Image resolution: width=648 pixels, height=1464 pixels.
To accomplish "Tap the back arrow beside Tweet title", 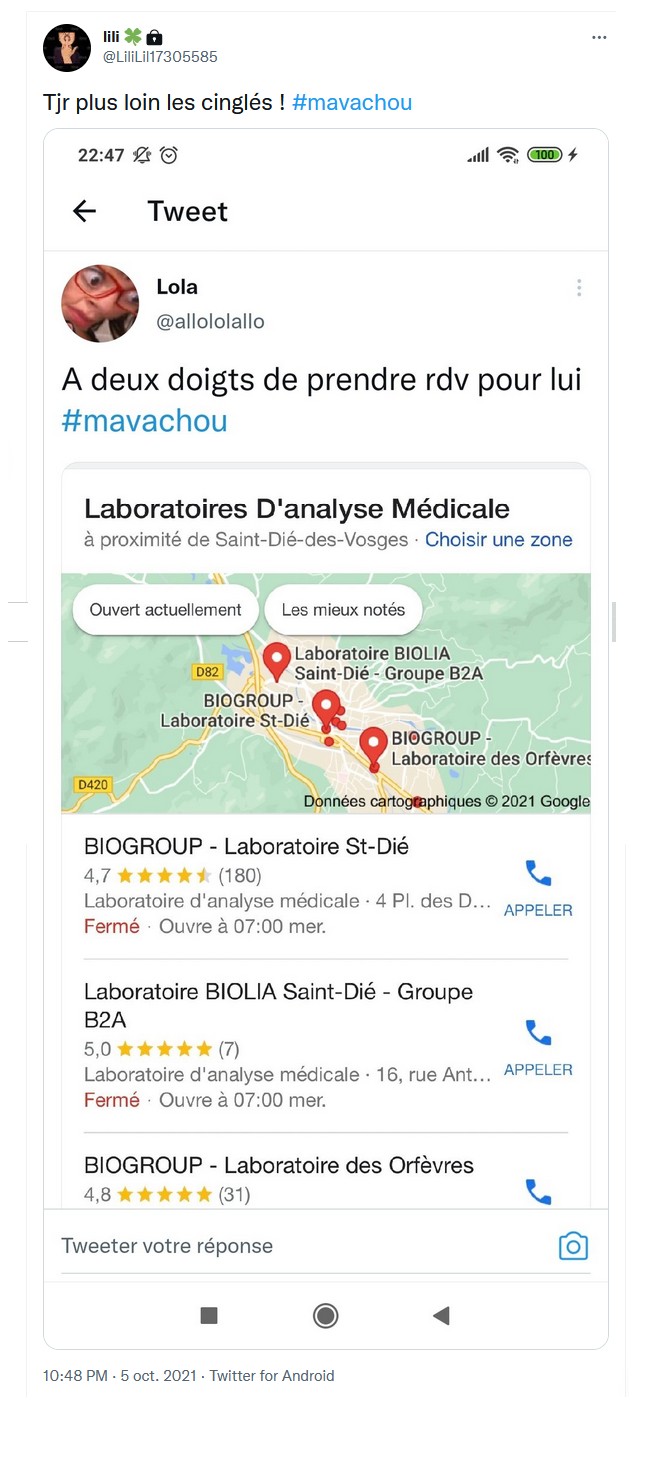I will click(x=85, y=211).
